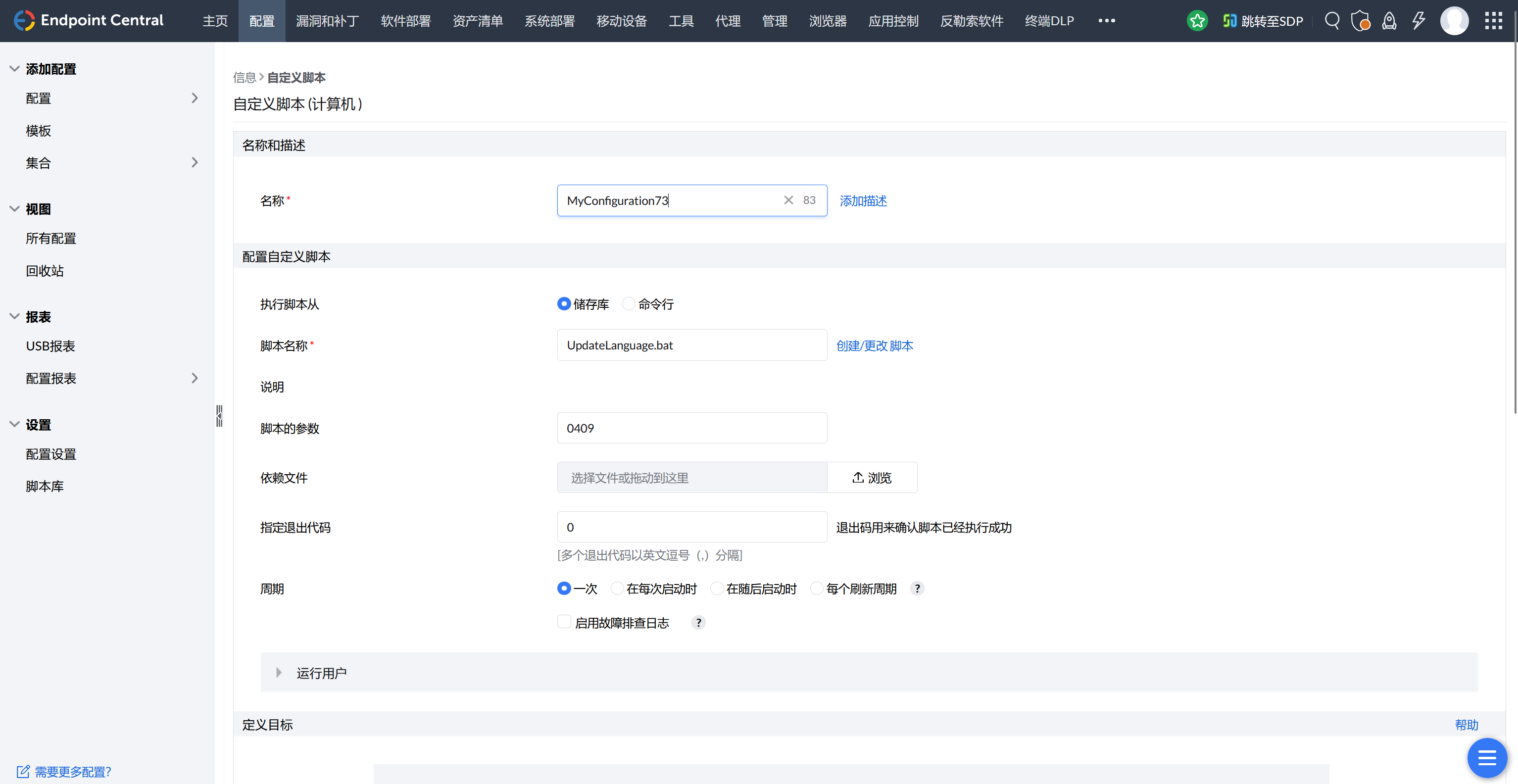Choose 在每次启动时 frequency option
The height and width of the screenshot is (784, 1518).
coord(617,588)
